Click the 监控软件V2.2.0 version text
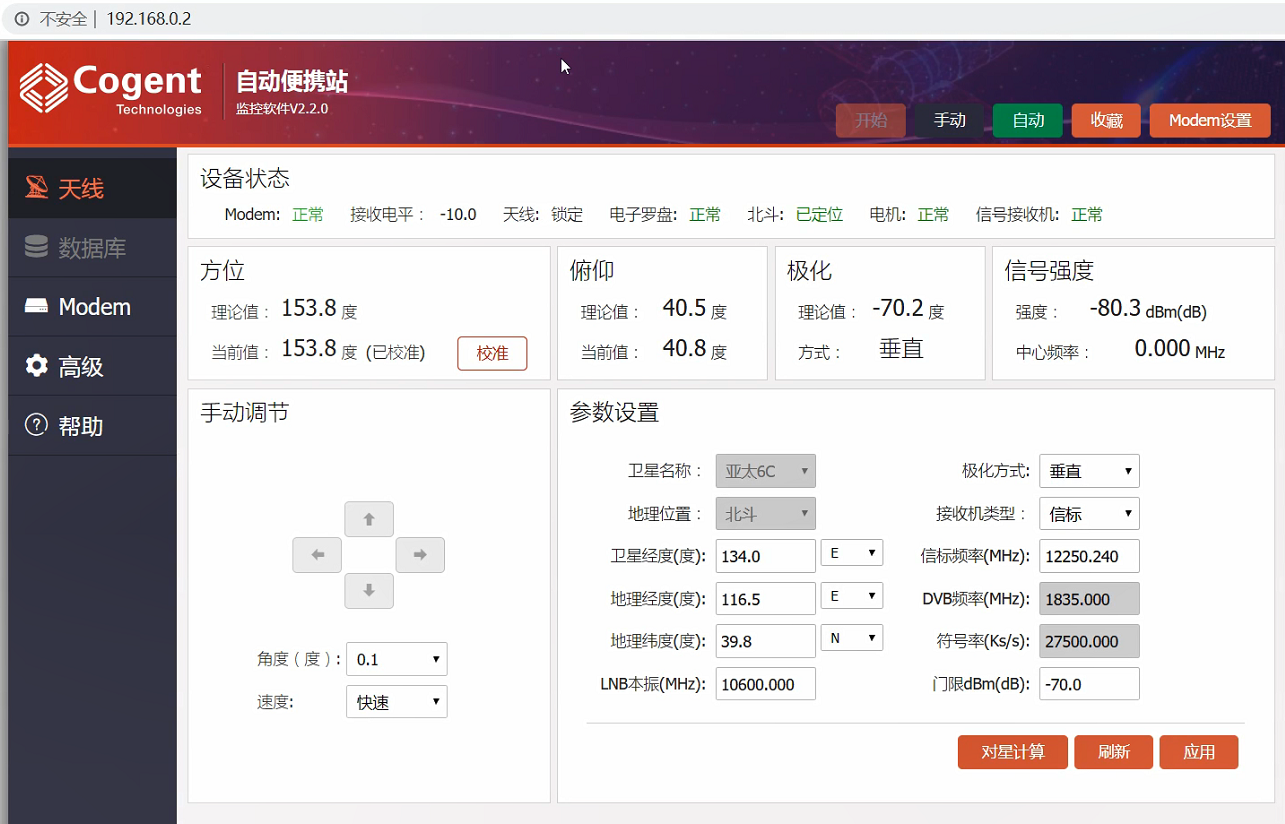Image resolution: width=1285 pixels, height=824 pixels. click(x=282, y=108)
